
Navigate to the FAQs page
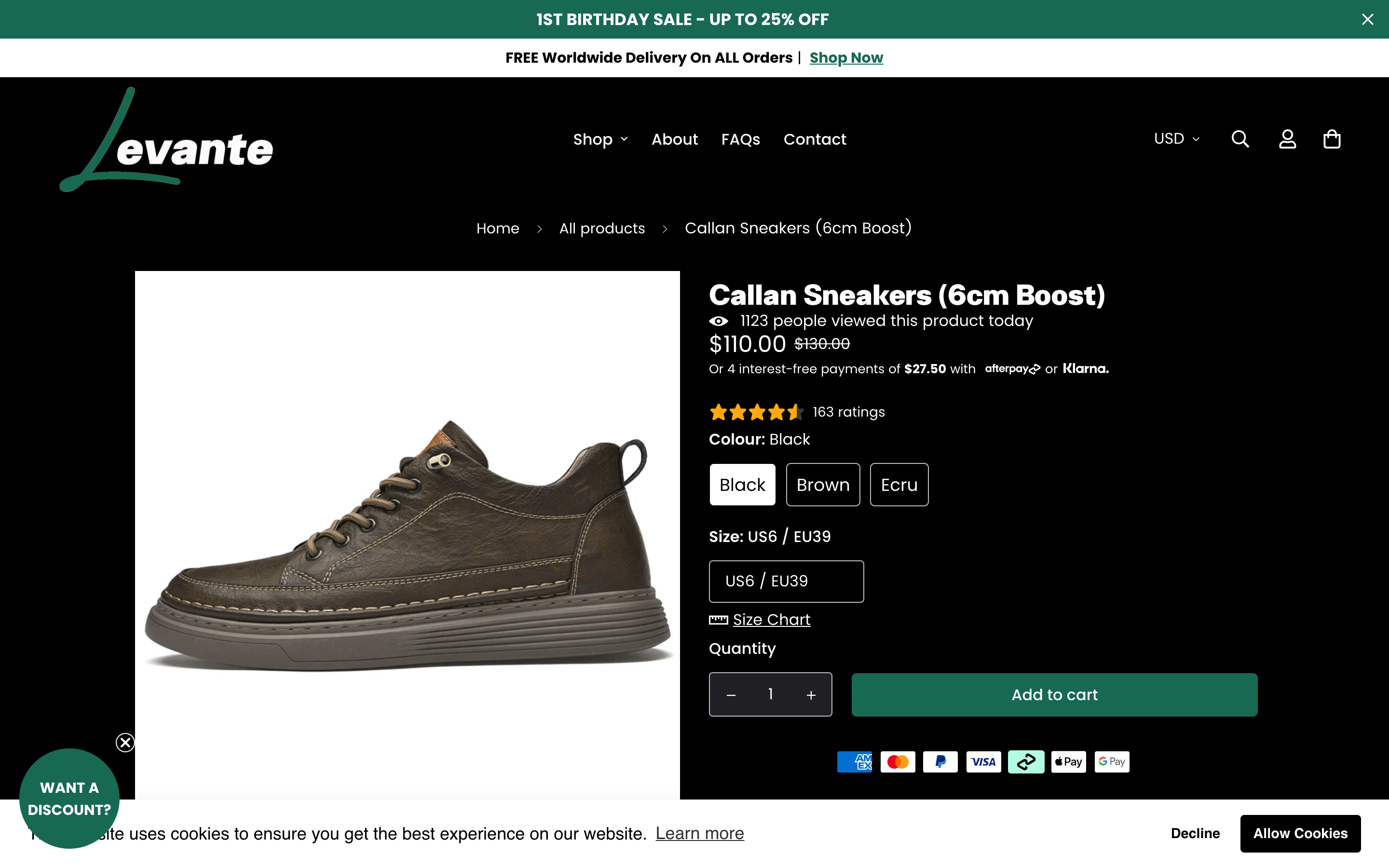(x=740, y=139)
